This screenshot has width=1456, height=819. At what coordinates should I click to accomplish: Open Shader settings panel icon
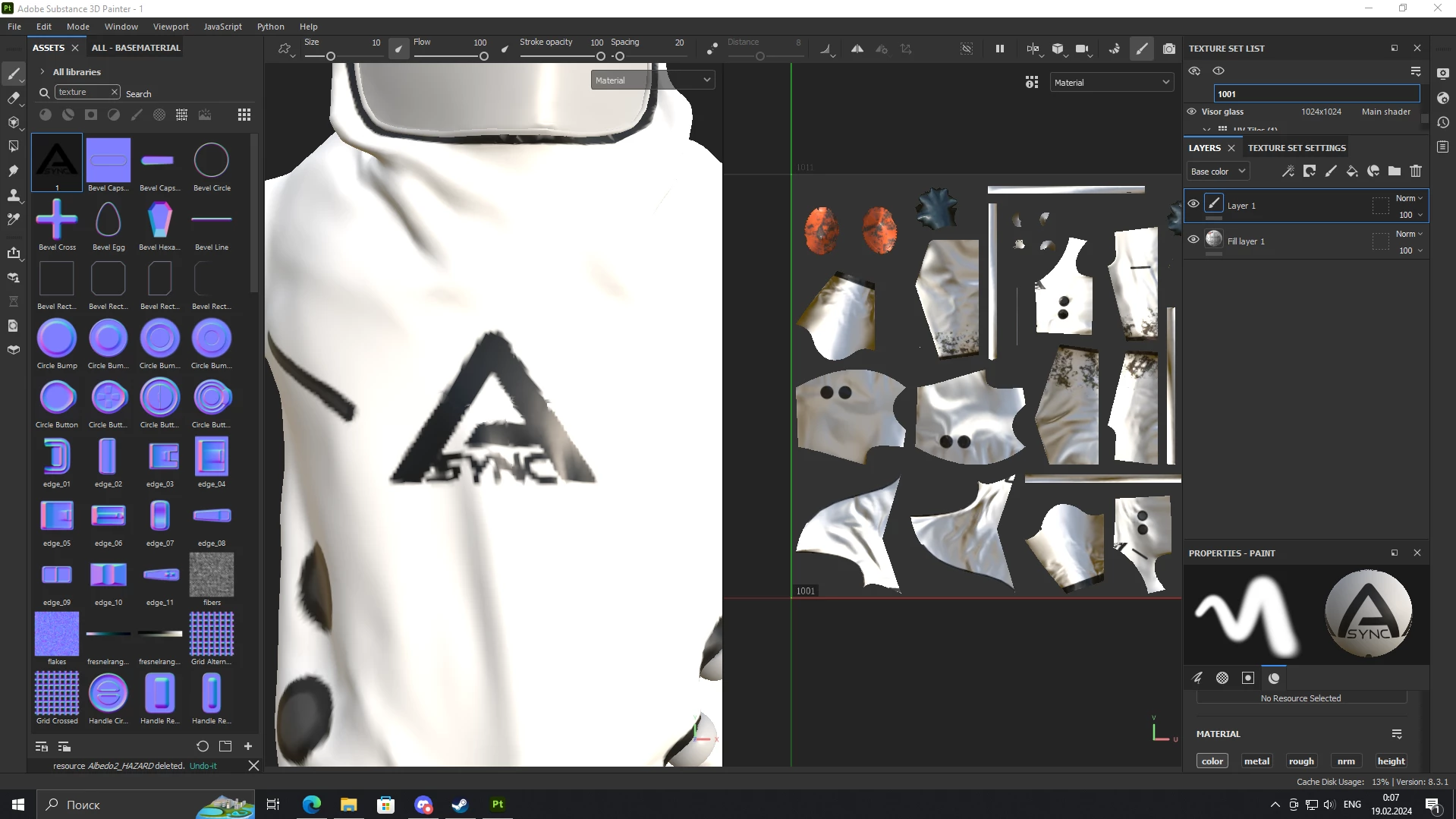[1443, 98]
